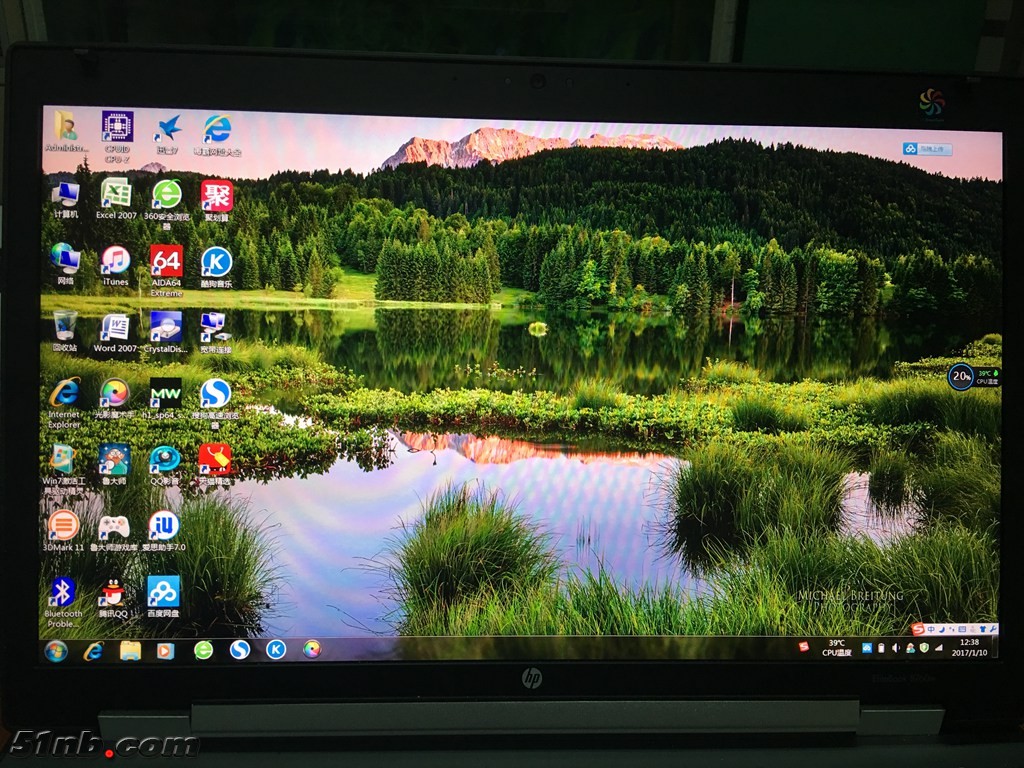The width and height of the screenshot is (1024, 768).
Task: Select the AIDA64 Extreme icon
Action: click(166, 261)
